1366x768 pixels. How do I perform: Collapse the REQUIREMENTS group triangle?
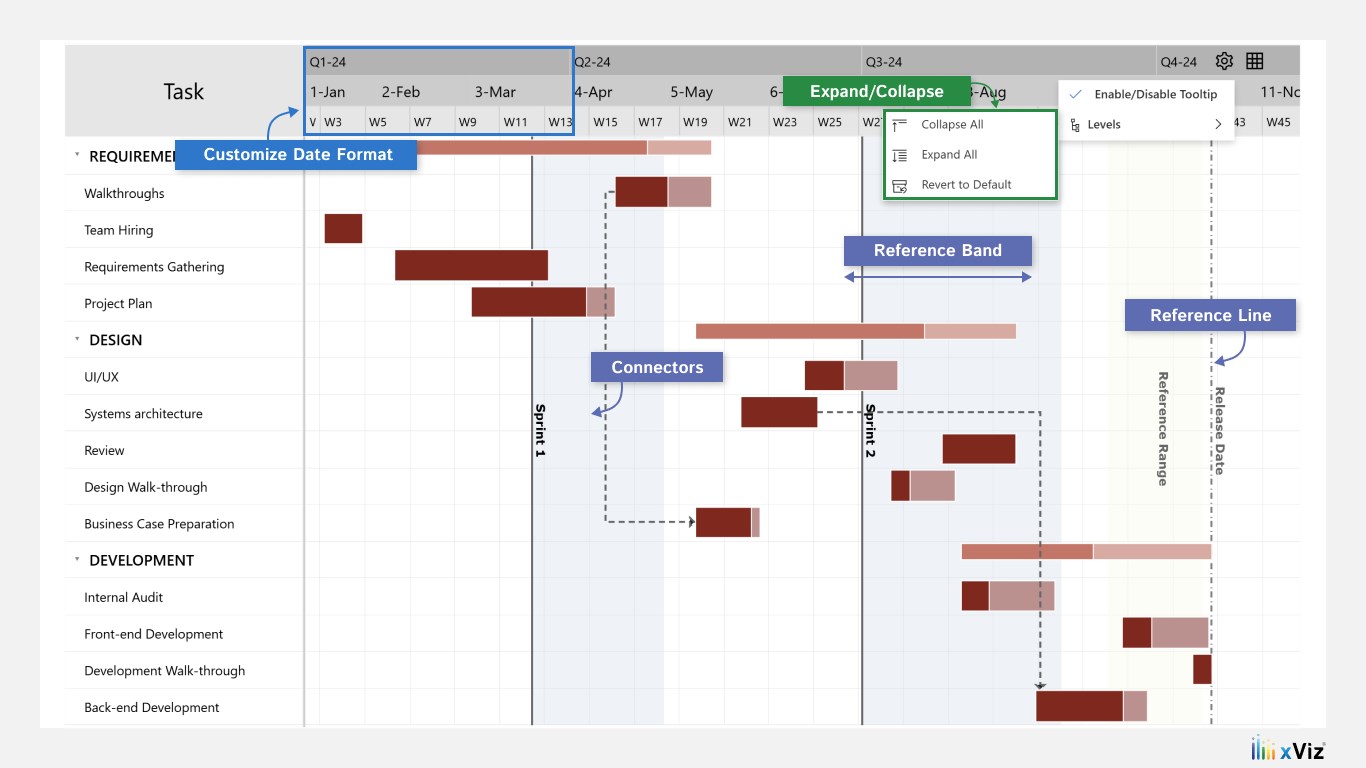[x=77, y=156]
